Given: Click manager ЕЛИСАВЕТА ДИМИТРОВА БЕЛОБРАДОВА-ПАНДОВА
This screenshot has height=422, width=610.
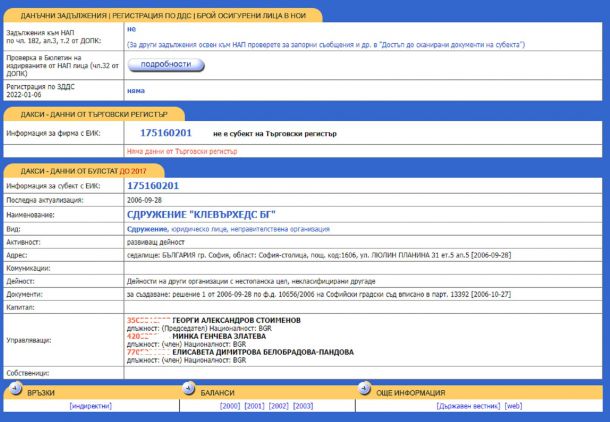Looking at the screenshot, I should click(x=263, y=352).
